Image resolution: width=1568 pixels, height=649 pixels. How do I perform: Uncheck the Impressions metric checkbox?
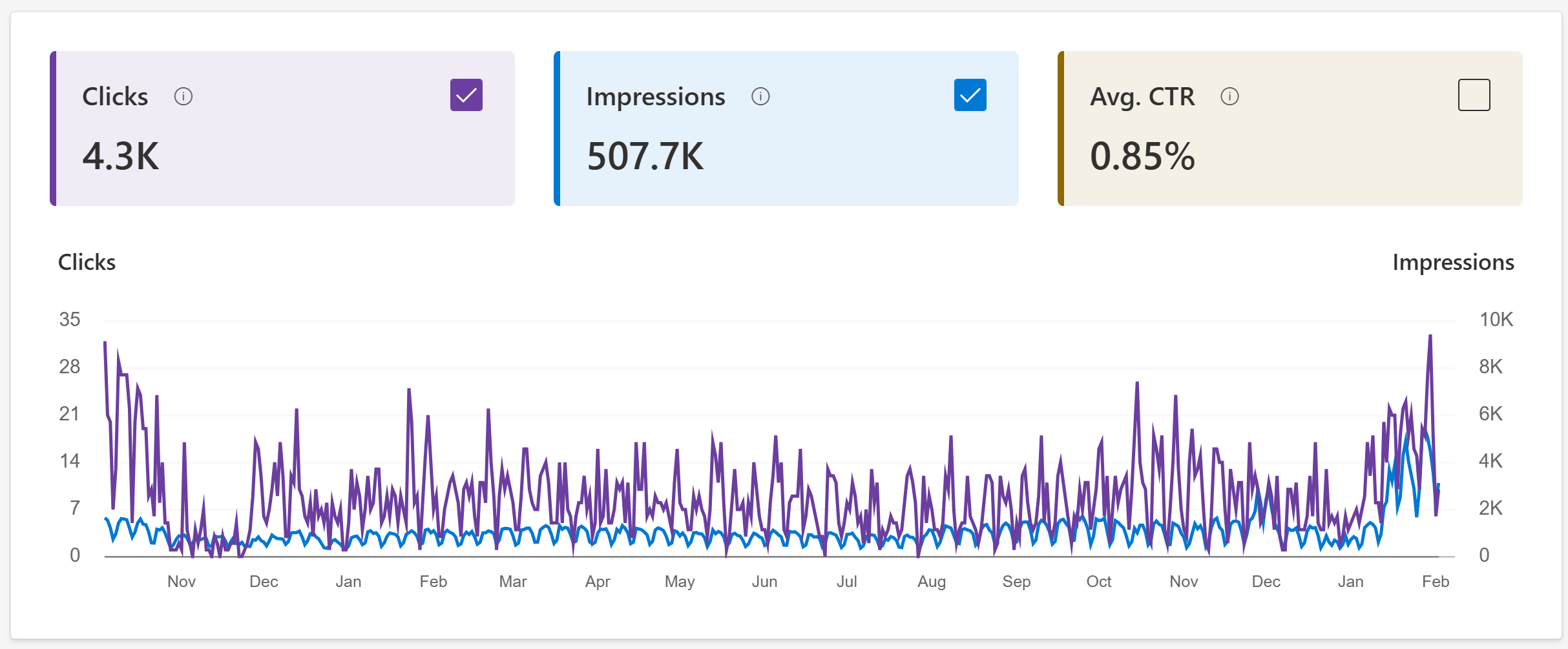970,95
